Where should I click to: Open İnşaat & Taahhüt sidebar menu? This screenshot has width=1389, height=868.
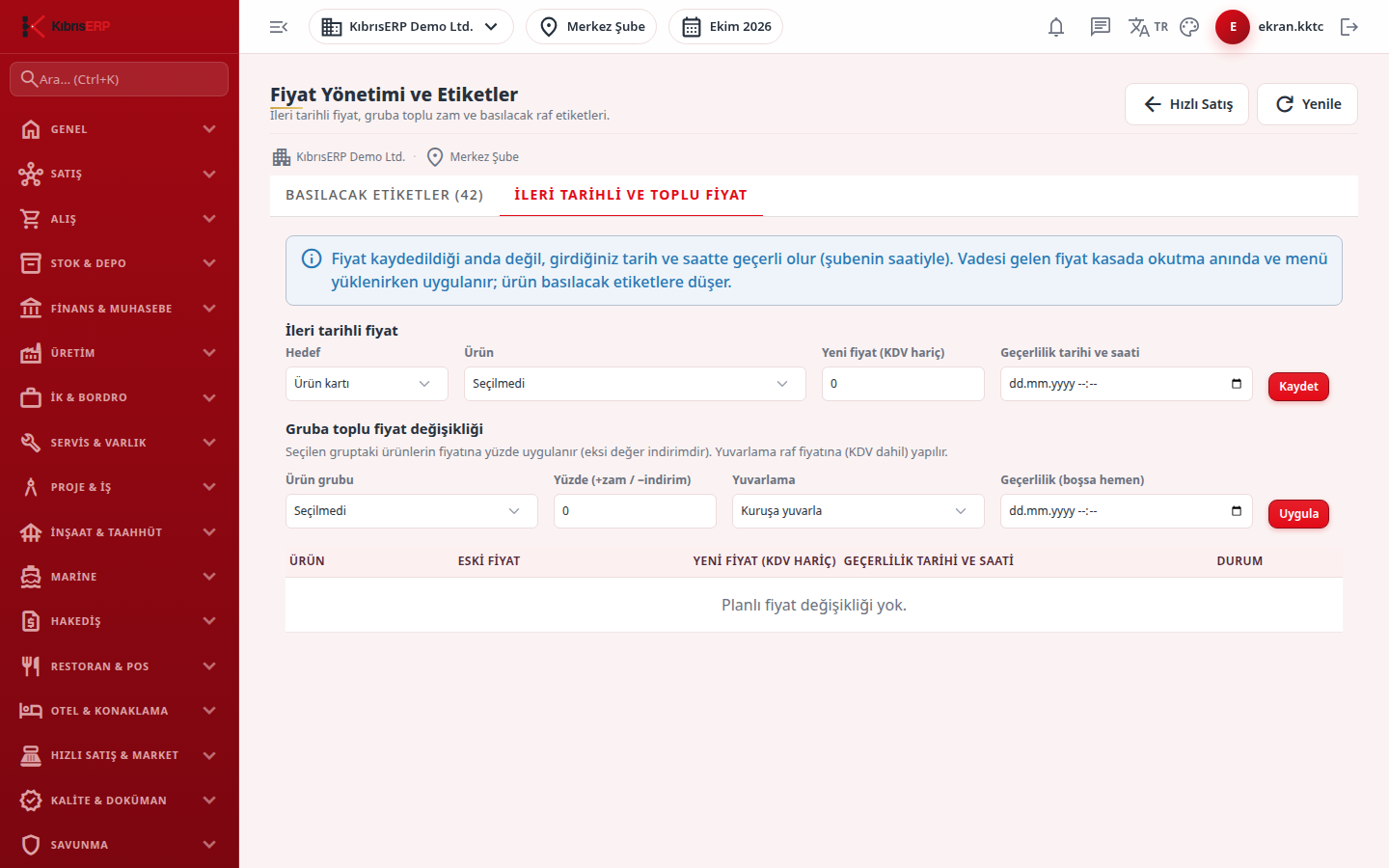(x=120, y=532)
